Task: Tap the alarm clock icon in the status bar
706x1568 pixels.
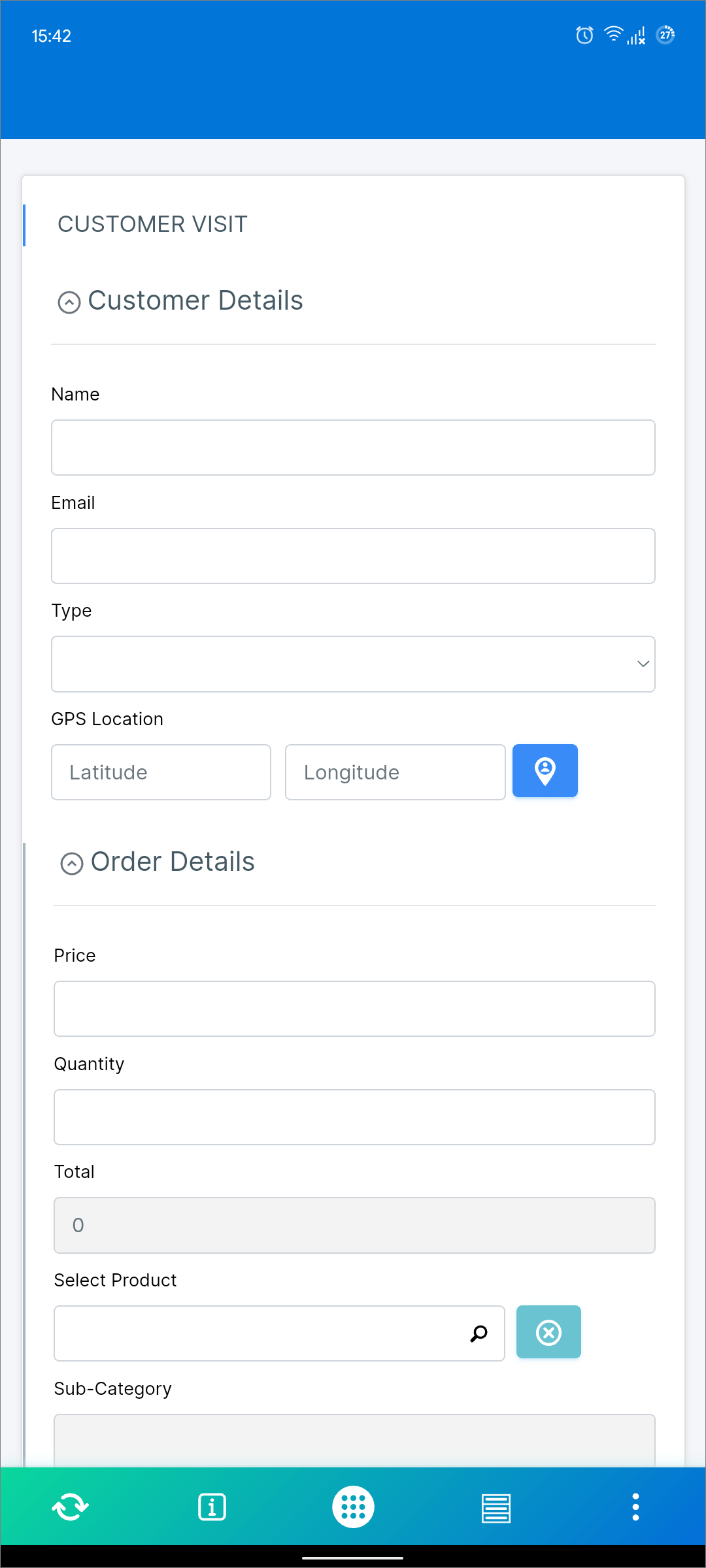Action: point(584,35)
